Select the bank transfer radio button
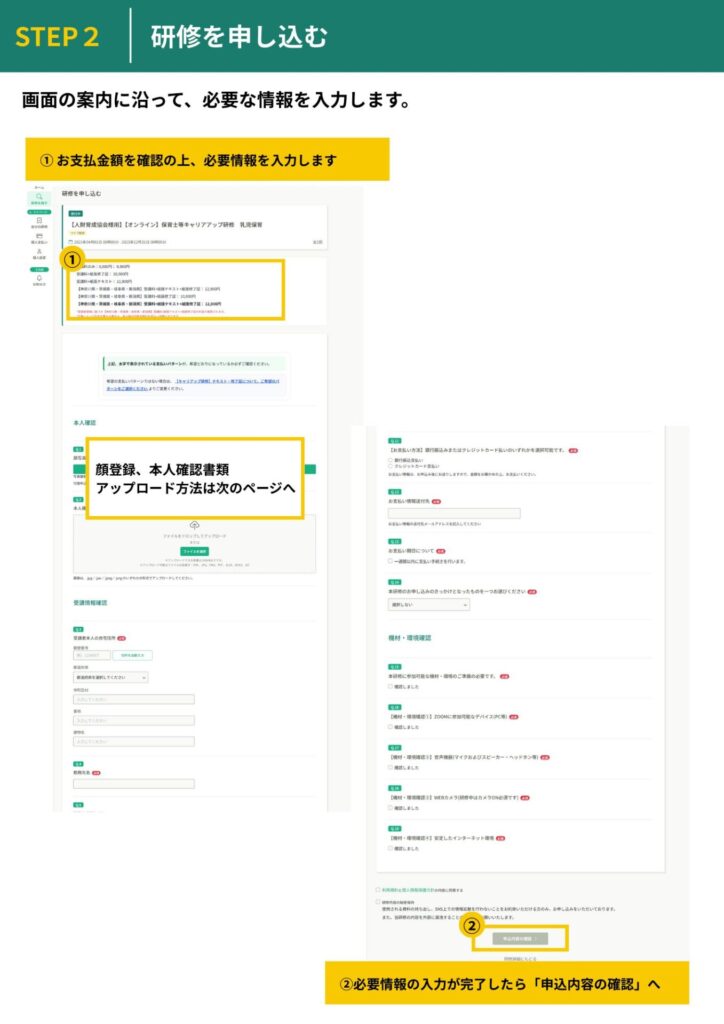 (390, 460)
